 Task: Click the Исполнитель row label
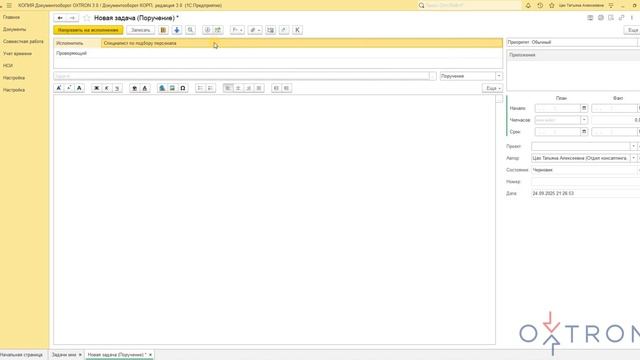(x=69, y=43)
